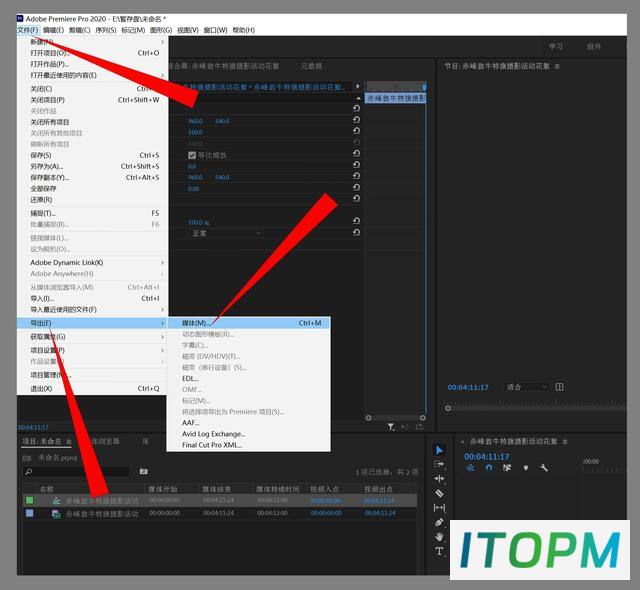Reset the 100.0 scale value

coord(356,131)
